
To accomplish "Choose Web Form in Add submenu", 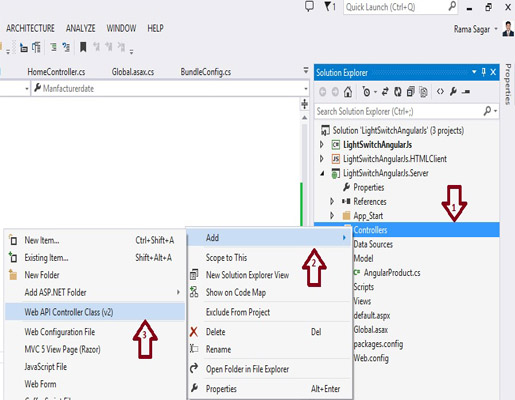I will click(40, 384).
